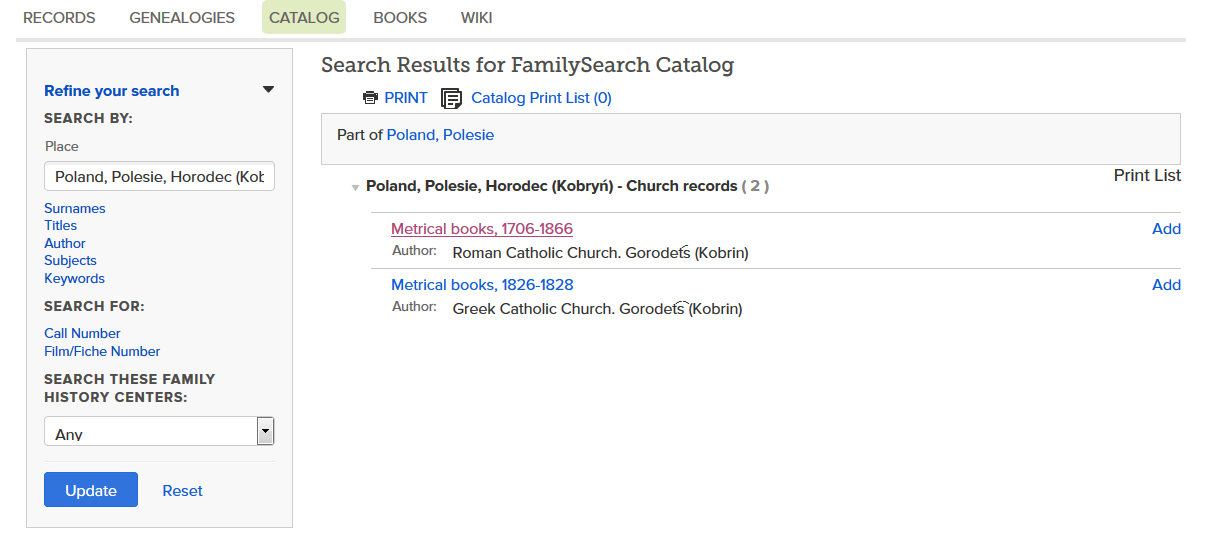Click the printer icon next to PRINT

[x=370, y=98]
